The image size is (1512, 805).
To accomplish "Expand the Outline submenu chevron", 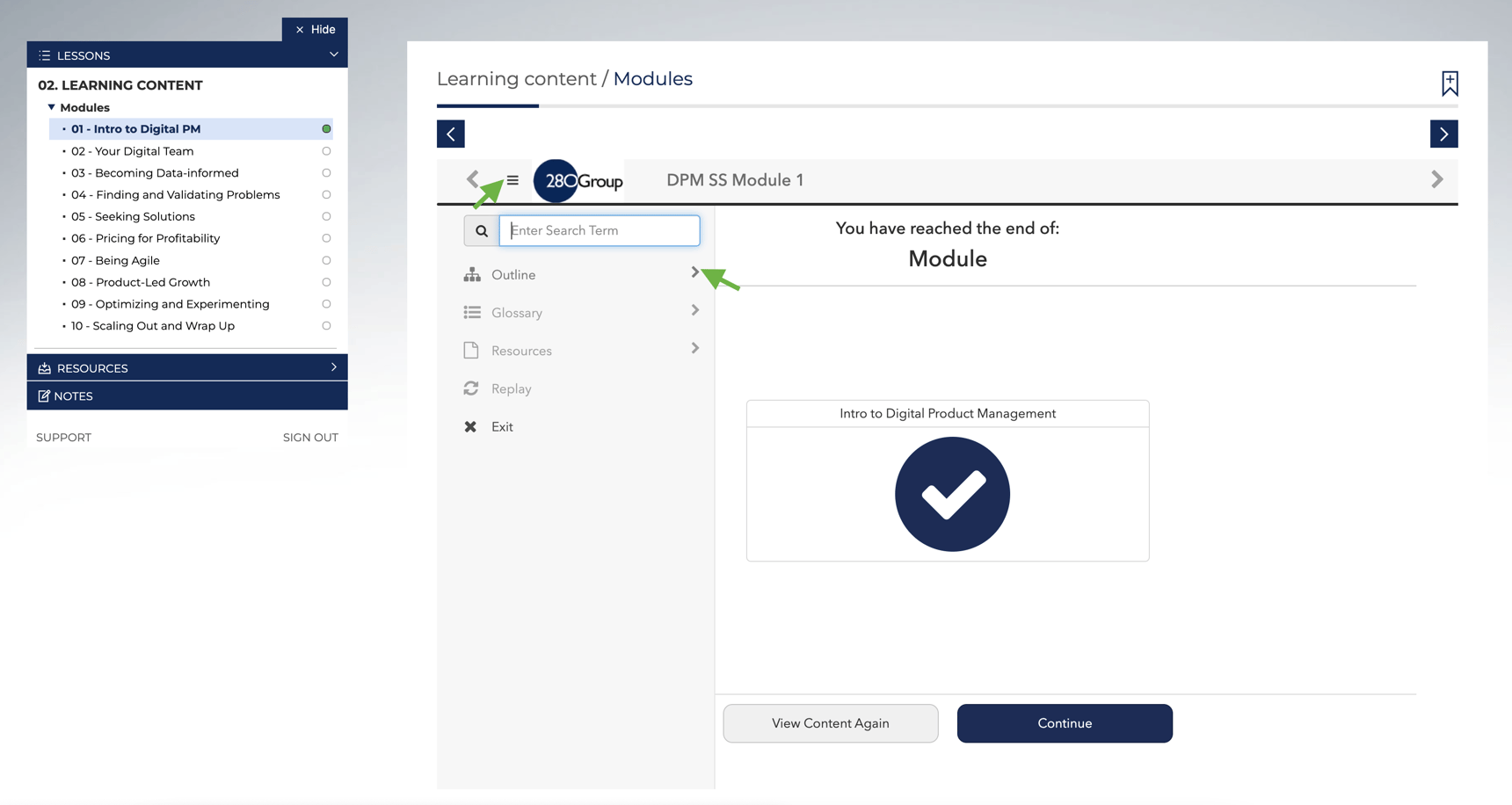I will point(695,272).
